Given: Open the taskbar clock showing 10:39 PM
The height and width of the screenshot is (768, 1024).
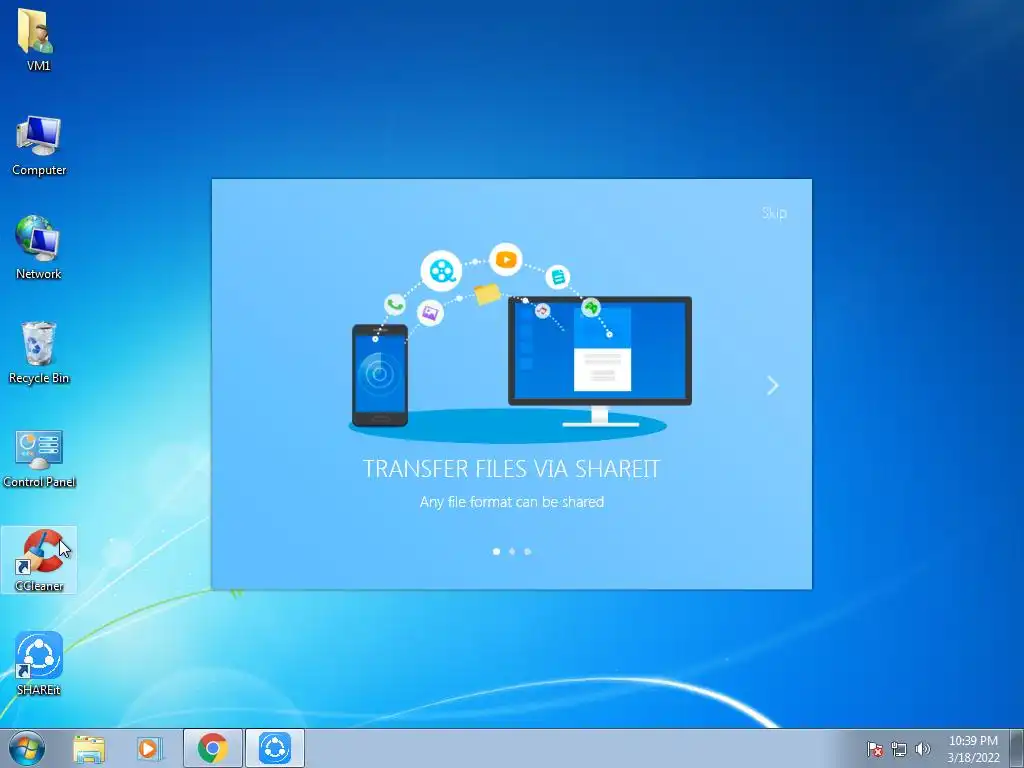Looking at the screenshot, I should (973, 749).
